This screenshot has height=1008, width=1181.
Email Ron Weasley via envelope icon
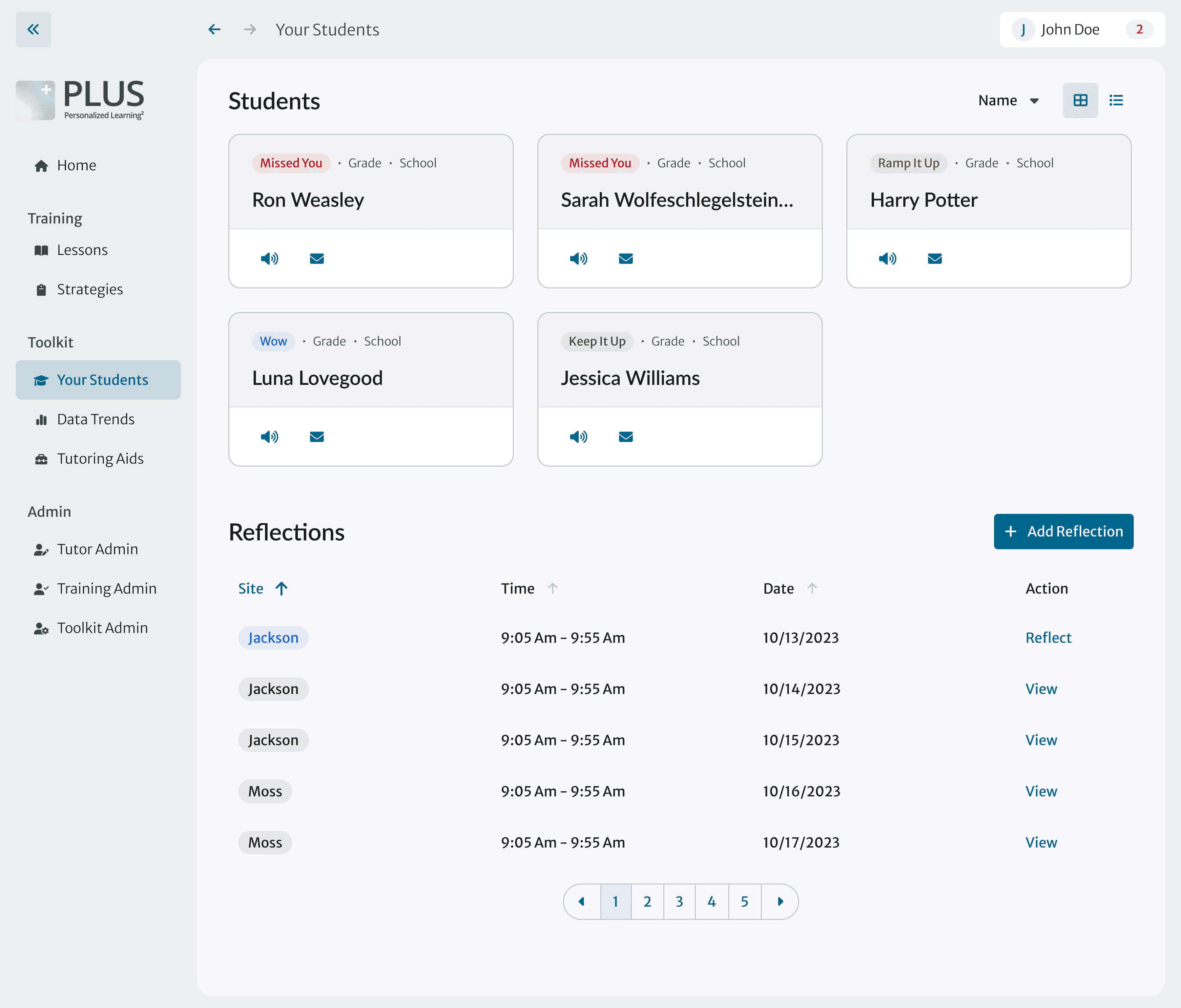[x=317, y=259]
